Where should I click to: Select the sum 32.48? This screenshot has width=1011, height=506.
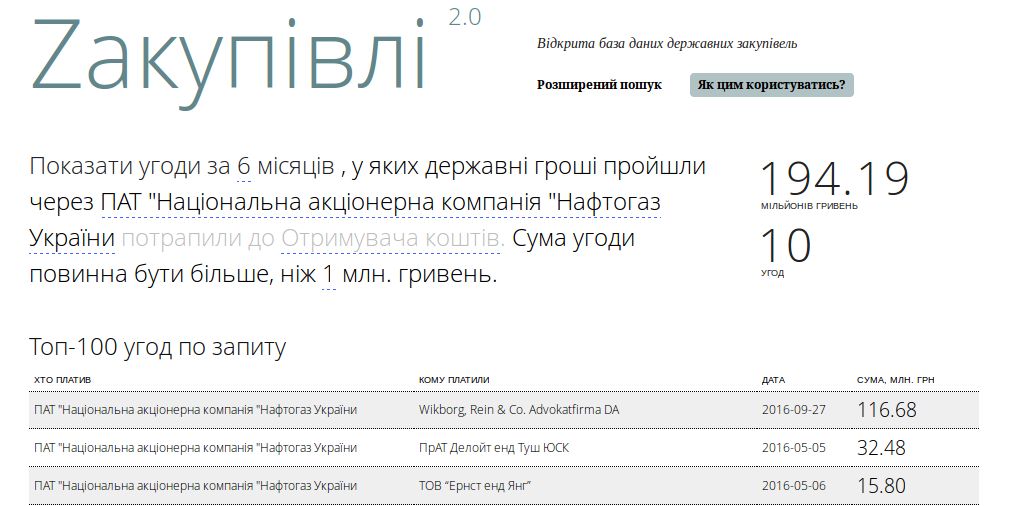pos(881,448)
